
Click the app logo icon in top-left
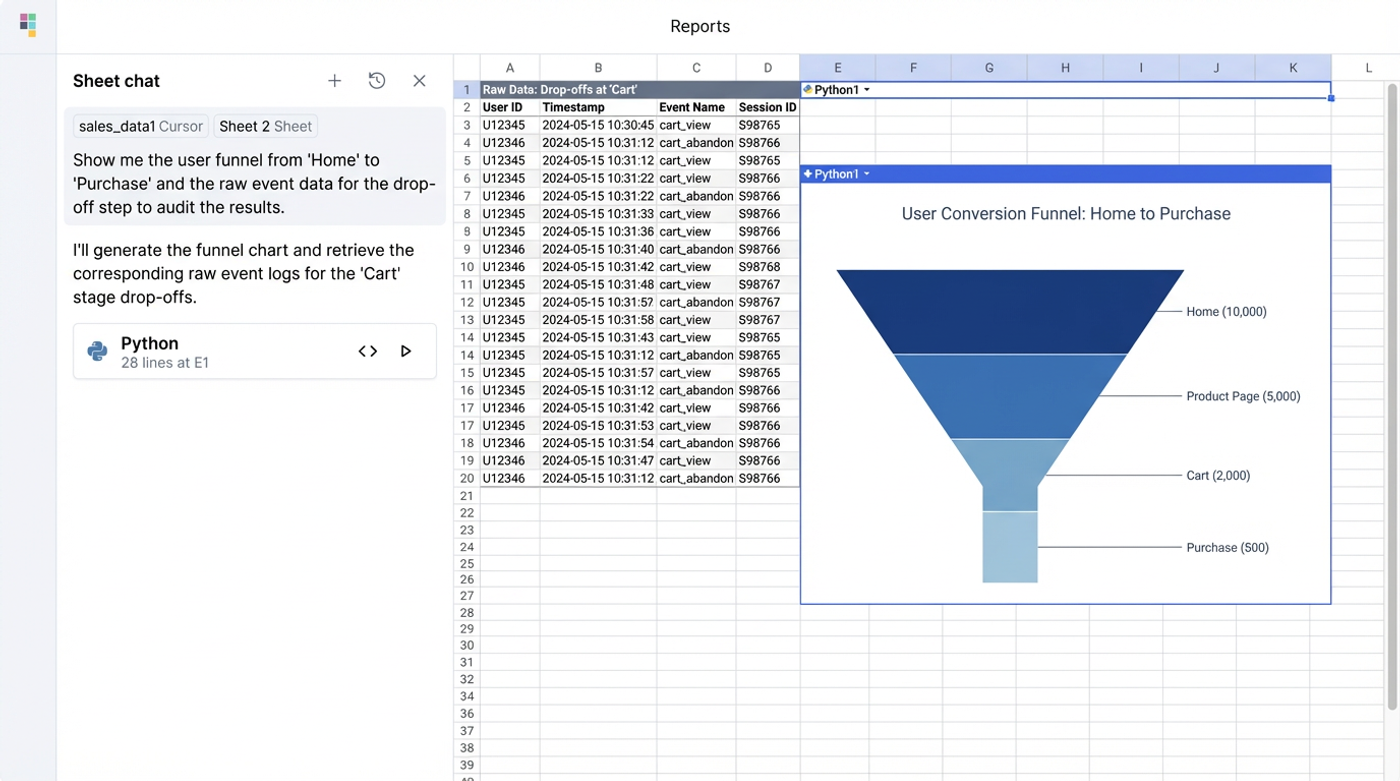pos(28,25)
